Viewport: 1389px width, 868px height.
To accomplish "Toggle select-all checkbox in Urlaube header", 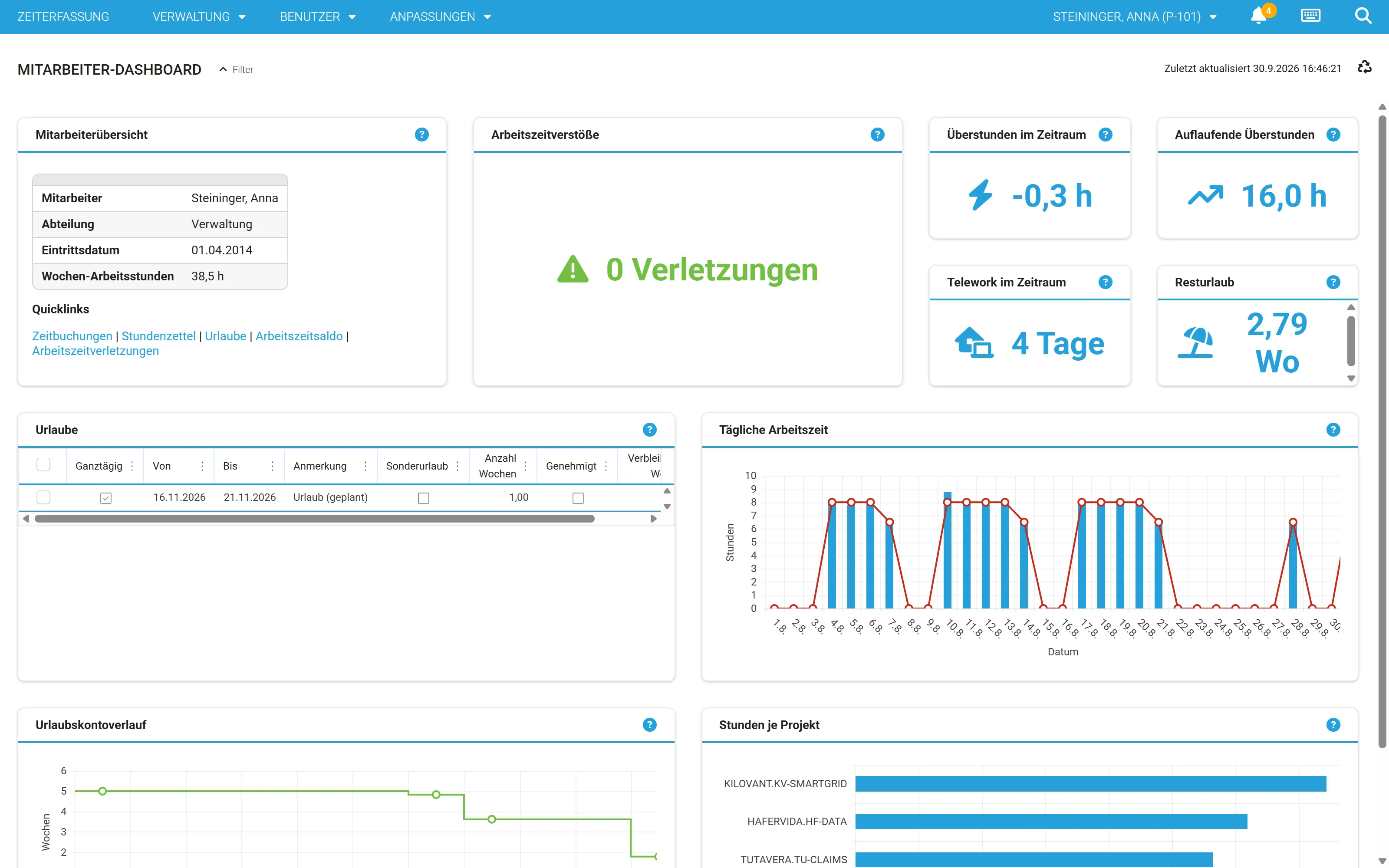I will pyautogui.click(x=43, y=464).
